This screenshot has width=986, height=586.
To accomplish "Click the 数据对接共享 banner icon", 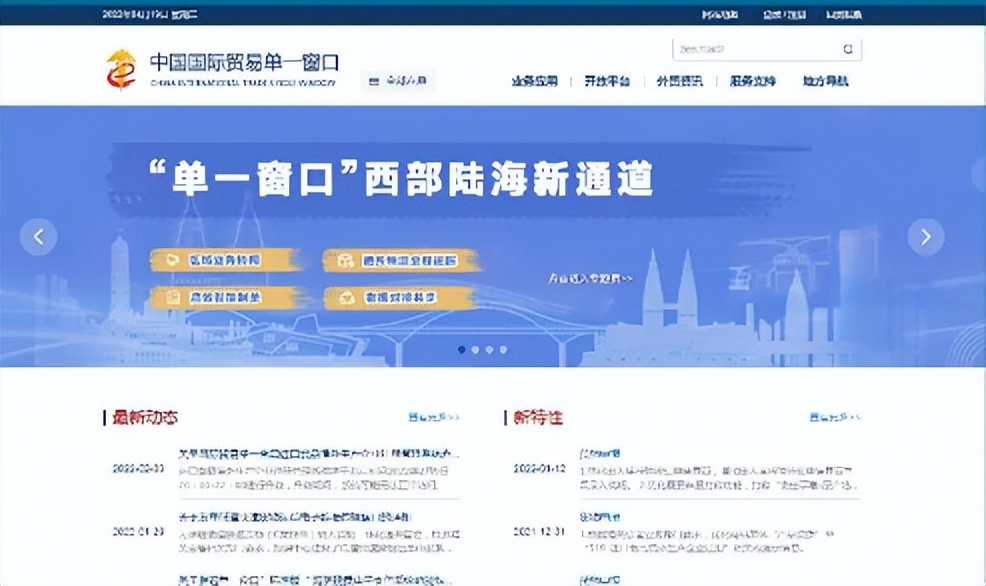I will [345, 297].
